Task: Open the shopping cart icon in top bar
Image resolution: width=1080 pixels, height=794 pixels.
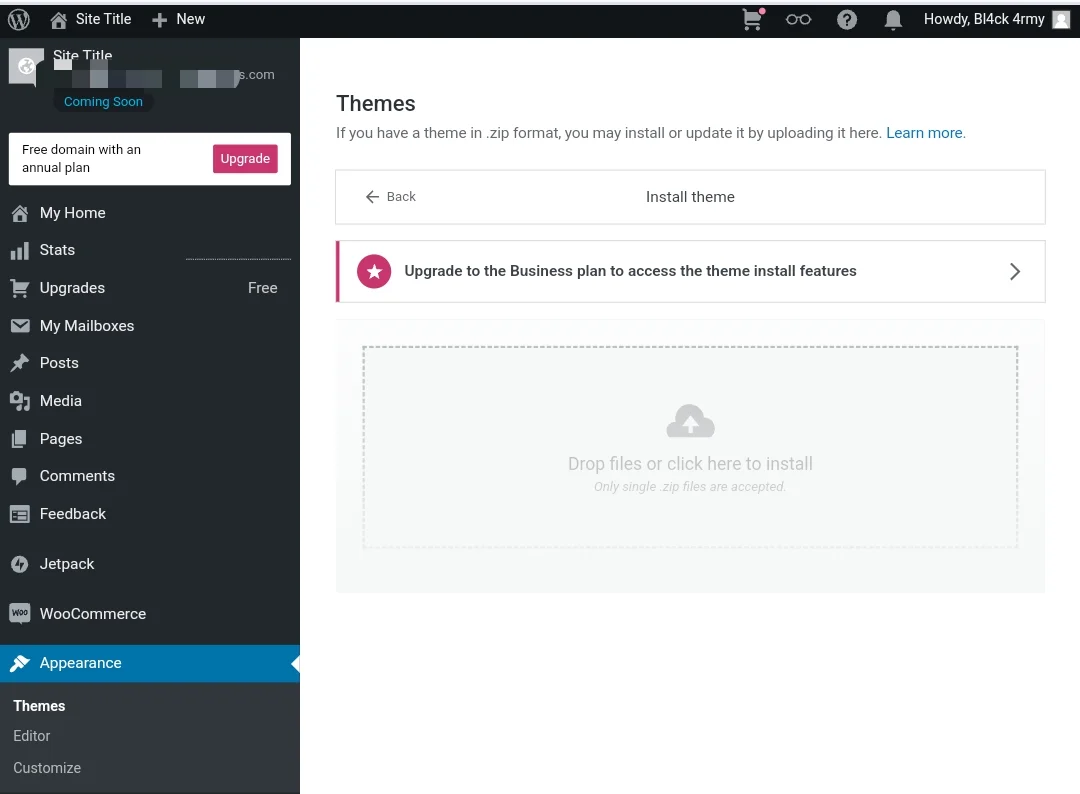Action: [x=753, y=19]
